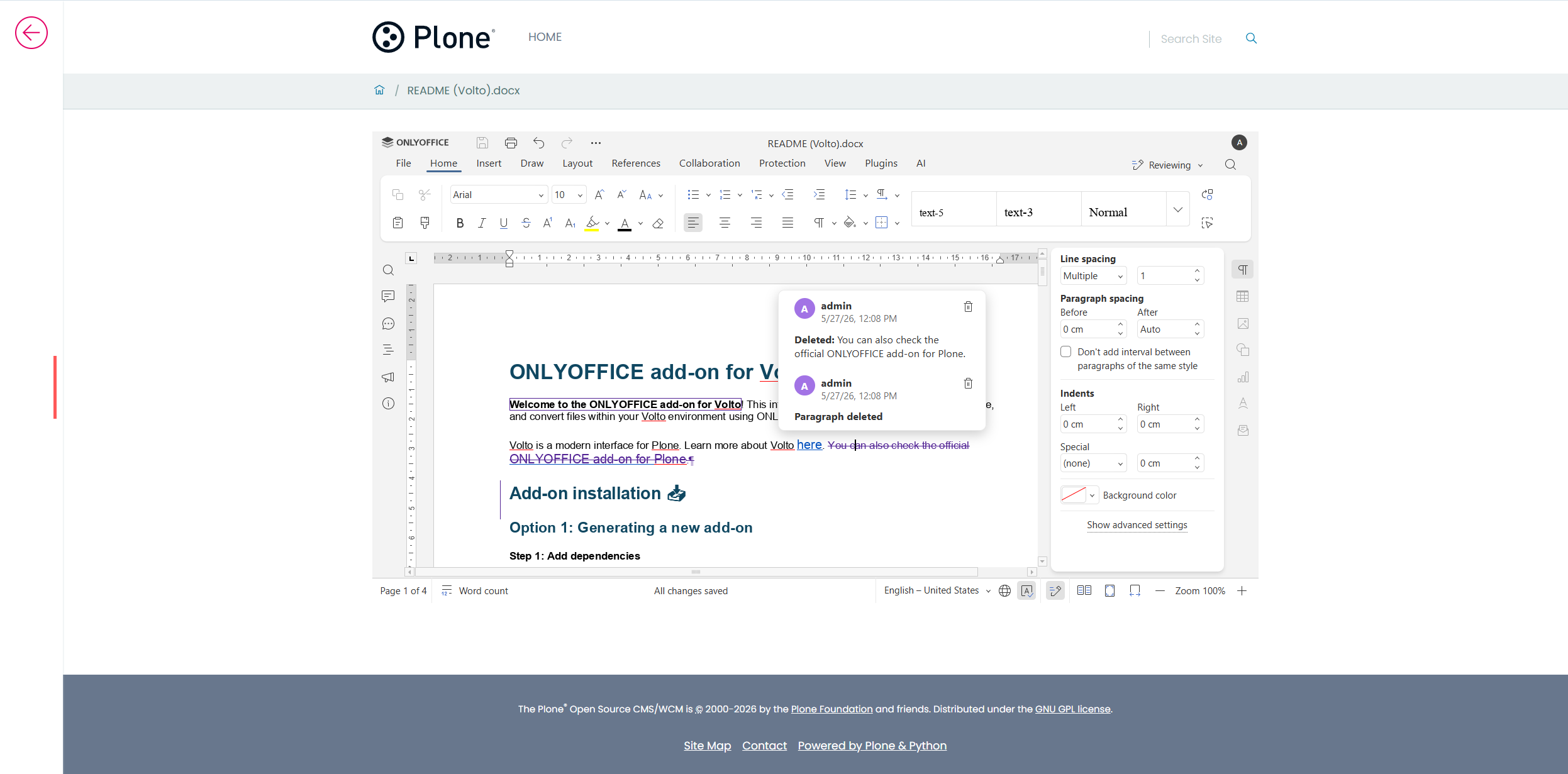Screen dimensions: 1568x774
Task: Zoom in with the plus button
Action: click(x=1242, y=591)
